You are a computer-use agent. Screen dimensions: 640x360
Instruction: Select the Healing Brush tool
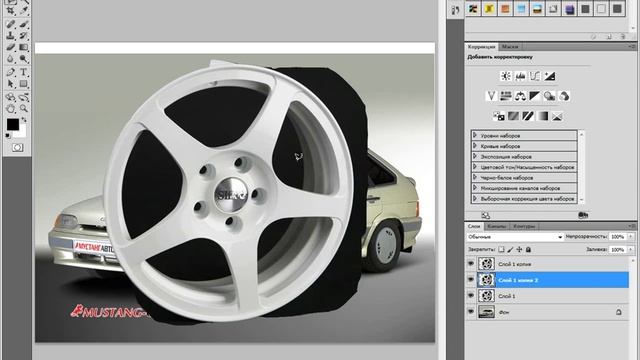(x=11, y=24)
